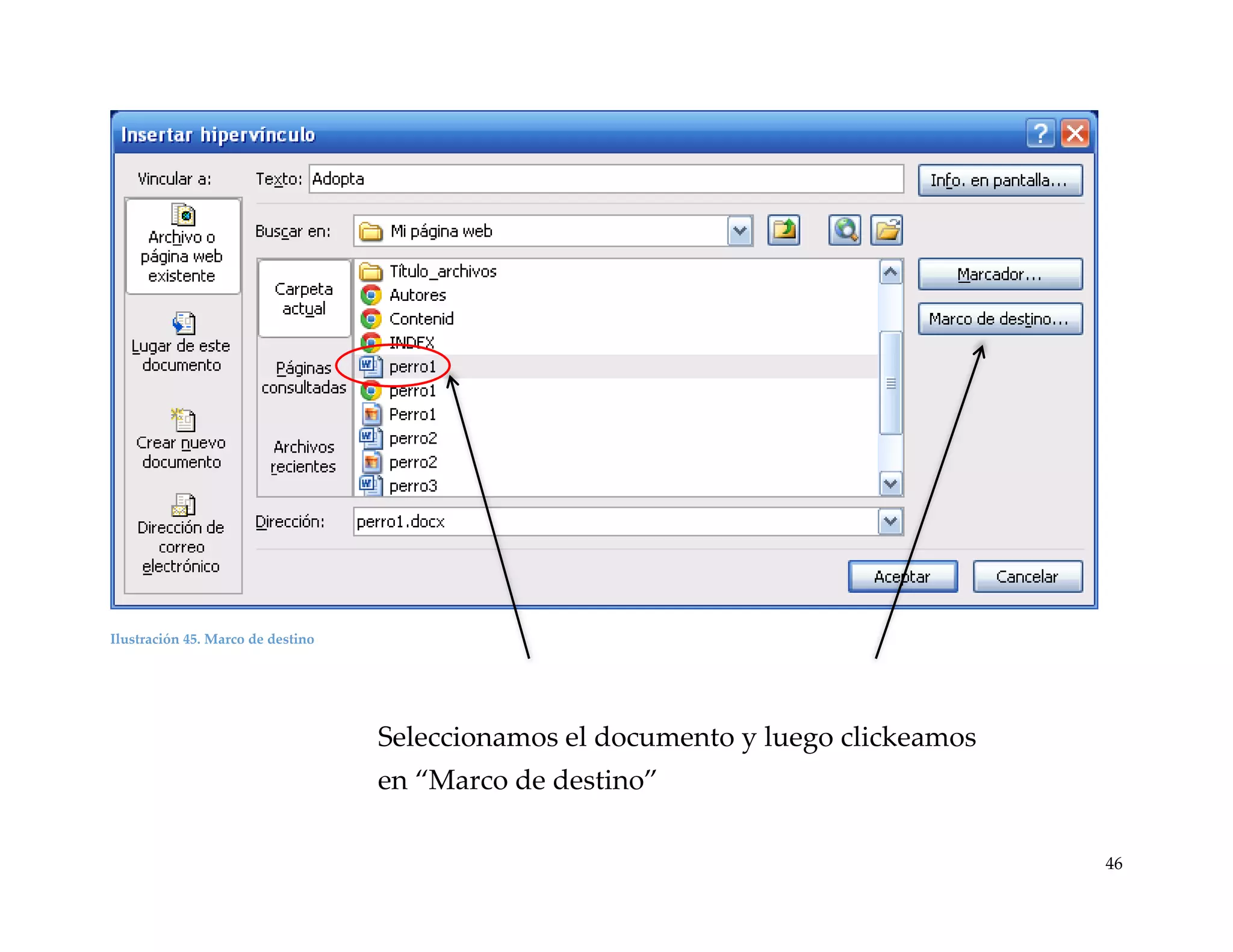Click the help question mark icon
Image resolution: width=1233 pixels, height=952 pixels.
point(1040,134)
